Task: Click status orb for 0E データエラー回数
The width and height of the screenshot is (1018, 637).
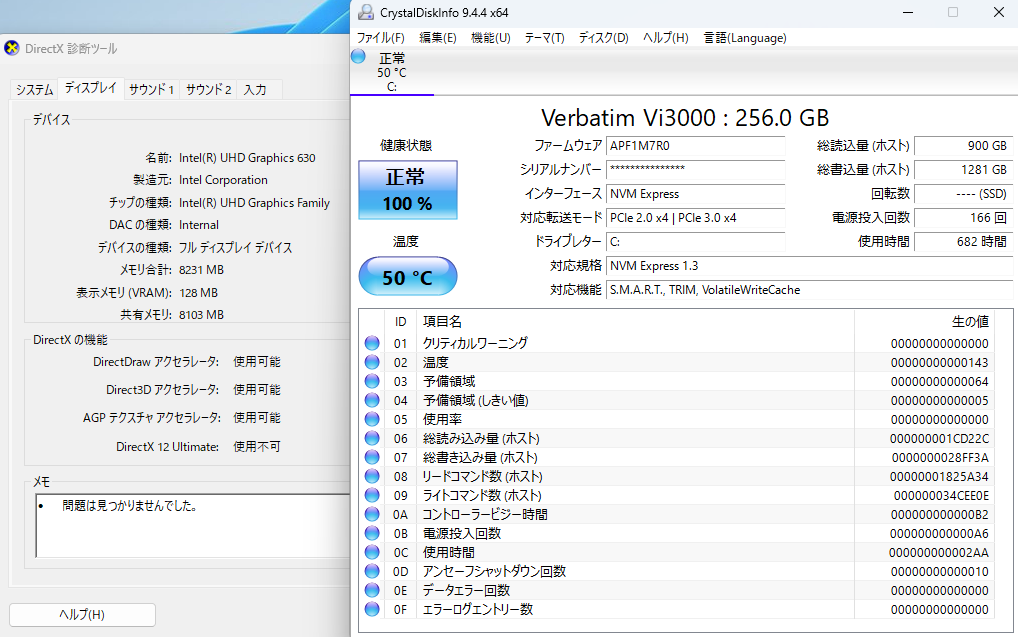Action: click(x=372, y=590)
